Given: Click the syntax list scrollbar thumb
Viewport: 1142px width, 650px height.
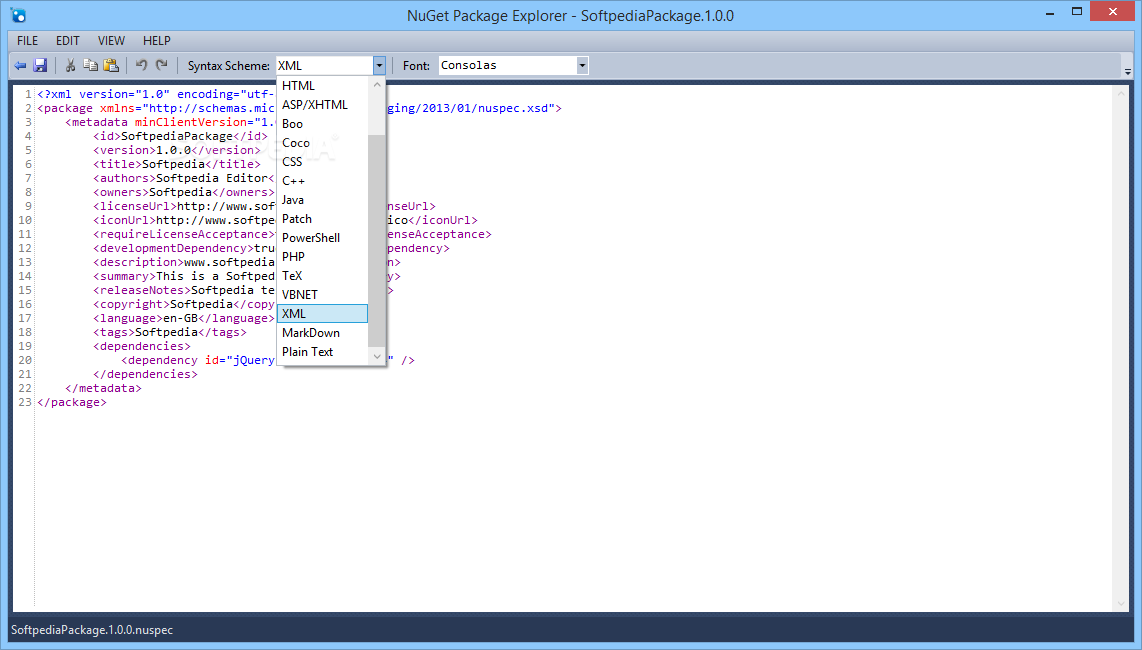Looking at the screenshot, I should pos(377,240).
